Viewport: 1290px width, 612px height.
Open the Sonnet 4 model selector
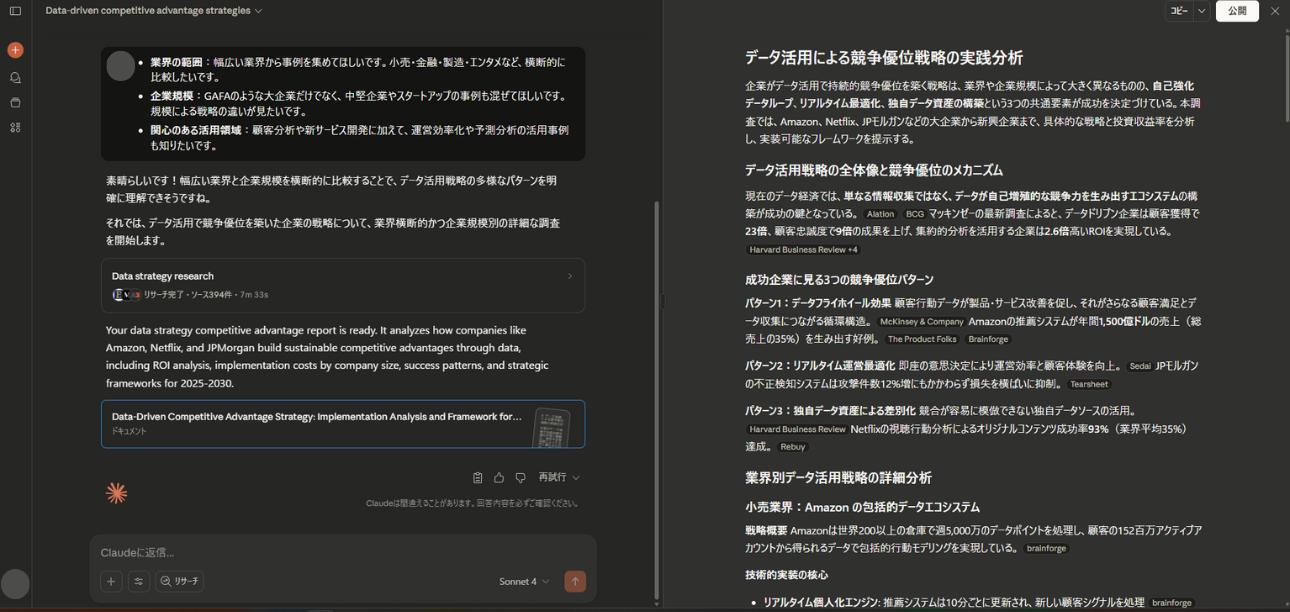pos(521,581)
